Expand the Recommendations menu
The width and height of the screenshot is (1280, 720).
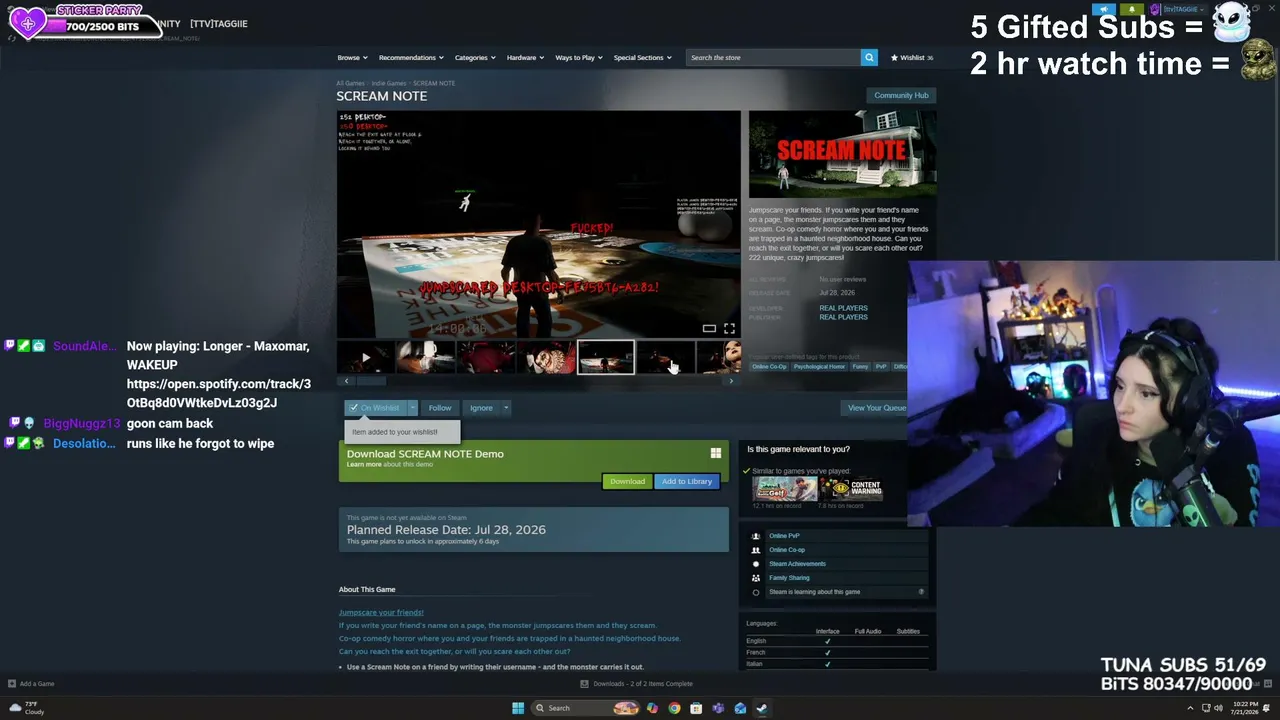coord(411,58)
